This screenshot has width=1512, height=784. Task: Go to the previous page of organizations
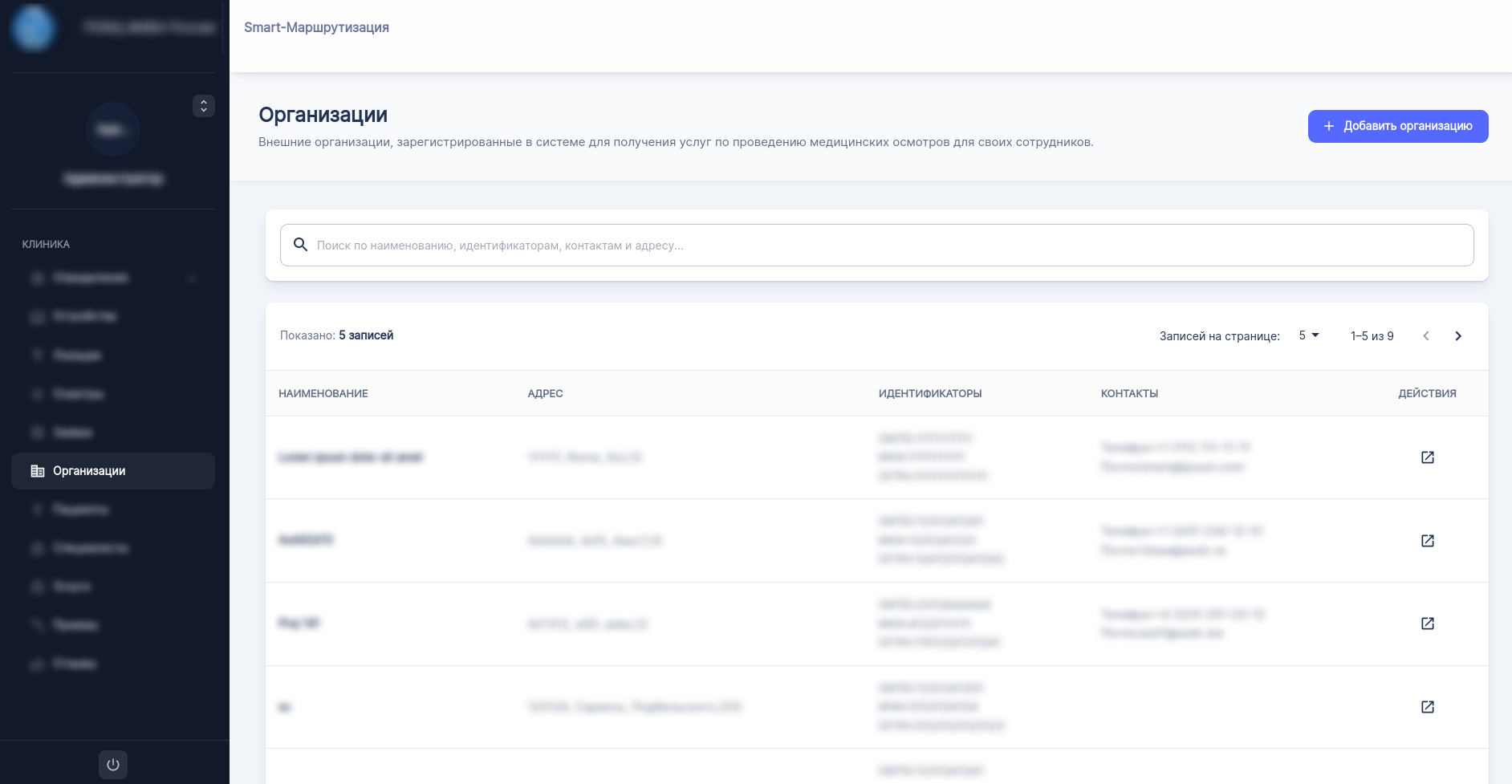(x=1426, y=336)
